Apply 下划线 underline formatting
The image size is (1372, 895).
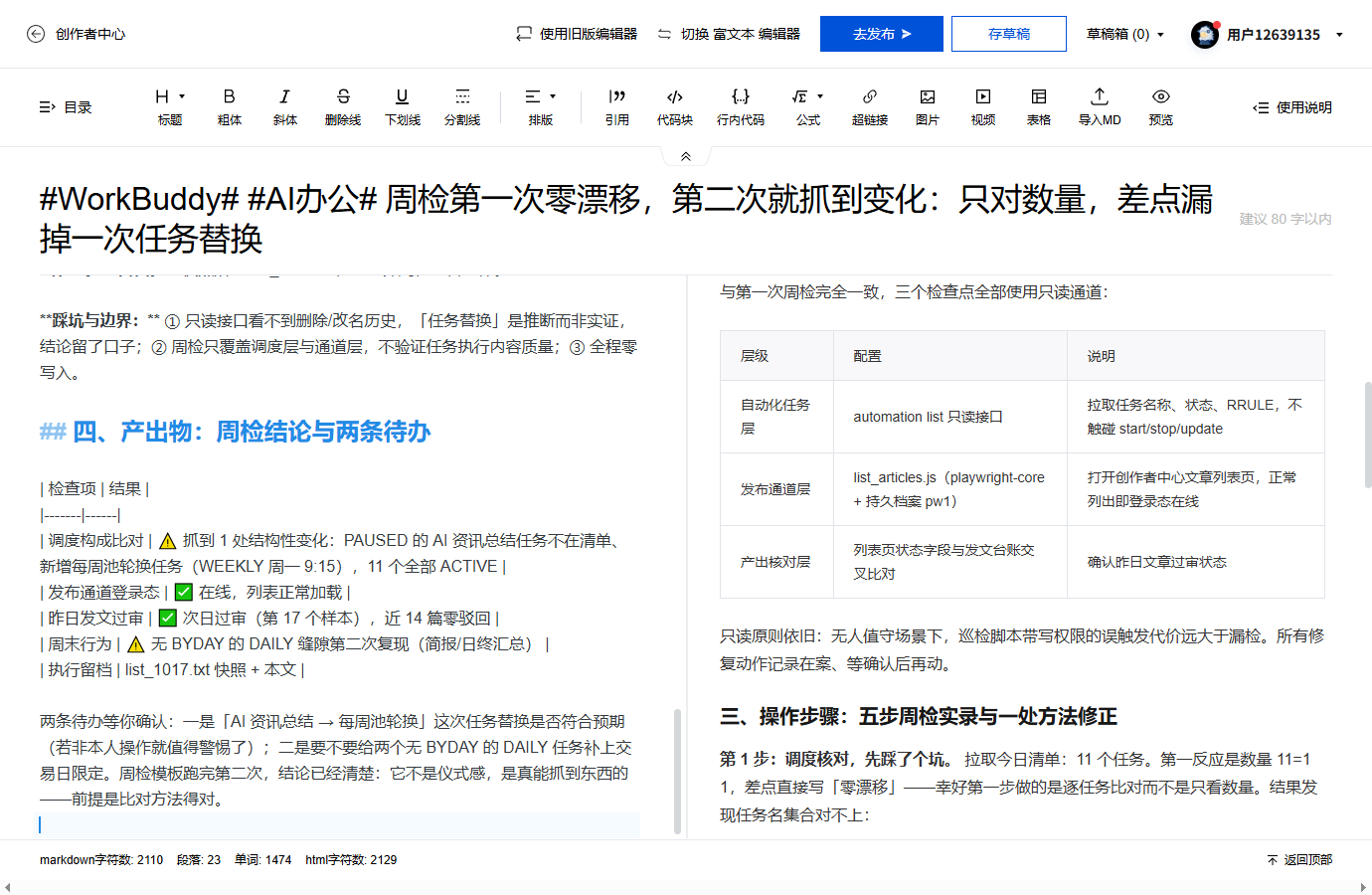click(x=403, y=107)
